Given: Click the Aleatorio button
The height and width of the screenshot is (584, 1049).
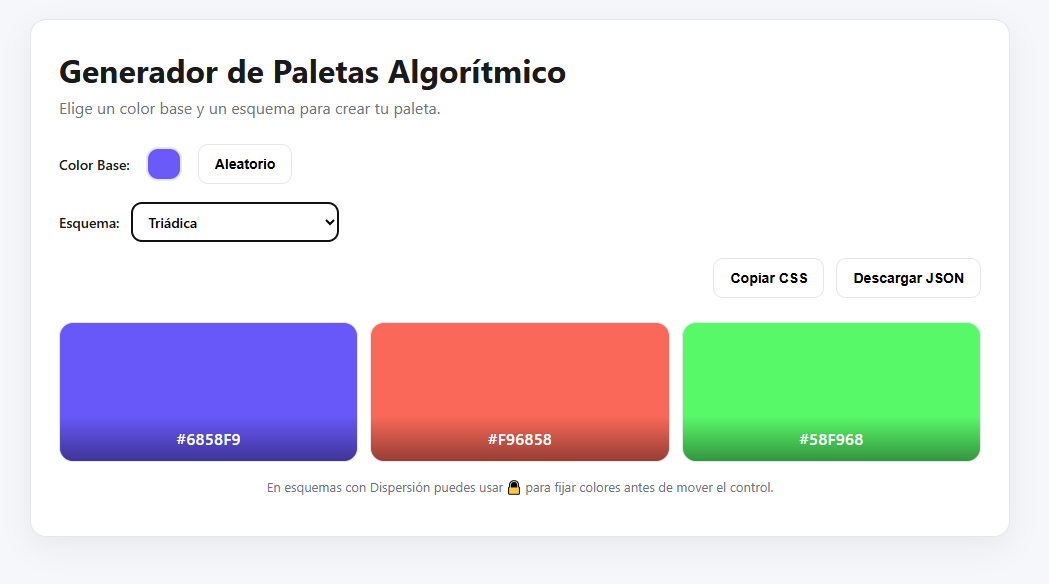Looking at the screenshot, I should 245,164.
